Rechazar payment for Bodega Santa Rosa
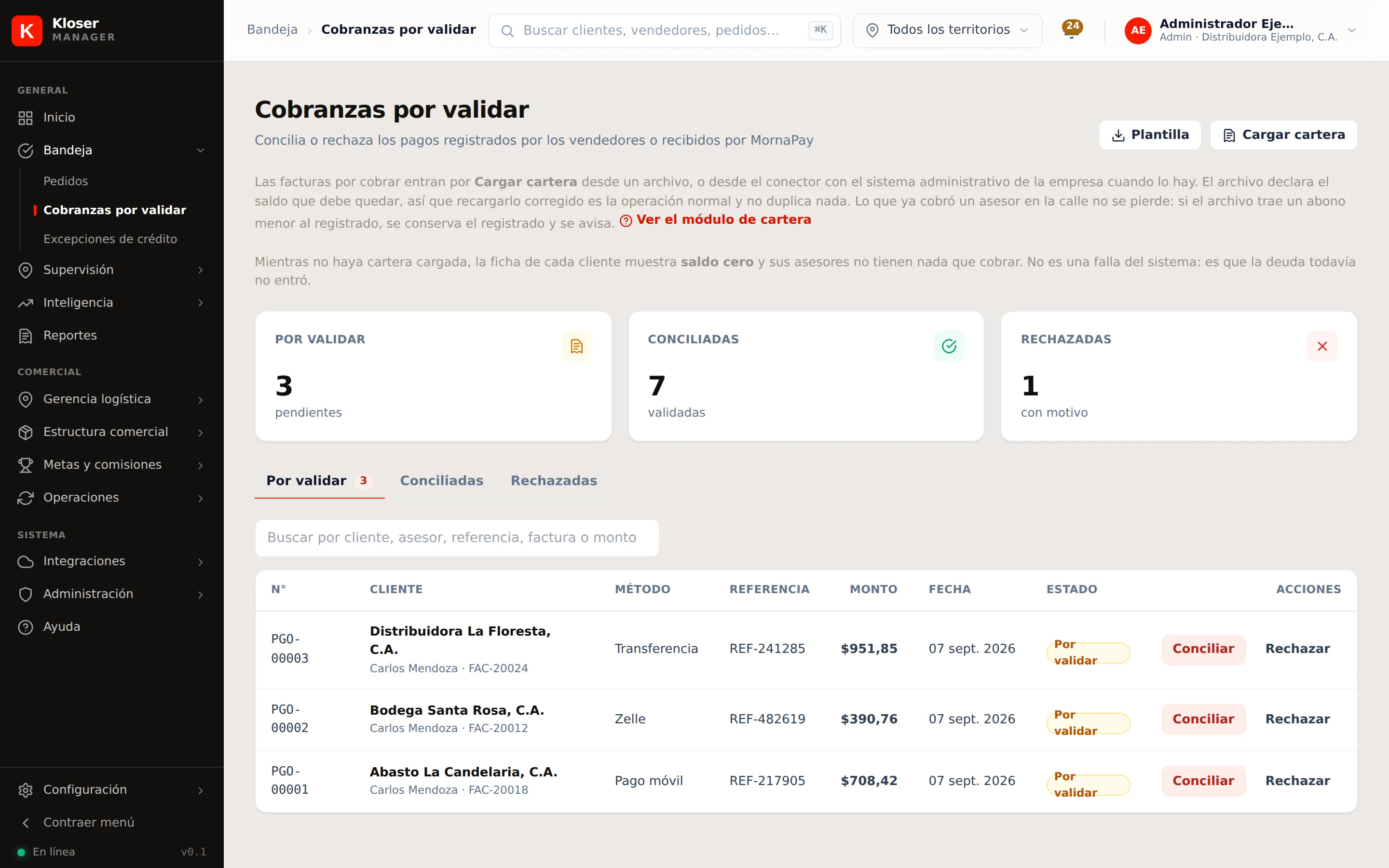 tap(1297, 719)
